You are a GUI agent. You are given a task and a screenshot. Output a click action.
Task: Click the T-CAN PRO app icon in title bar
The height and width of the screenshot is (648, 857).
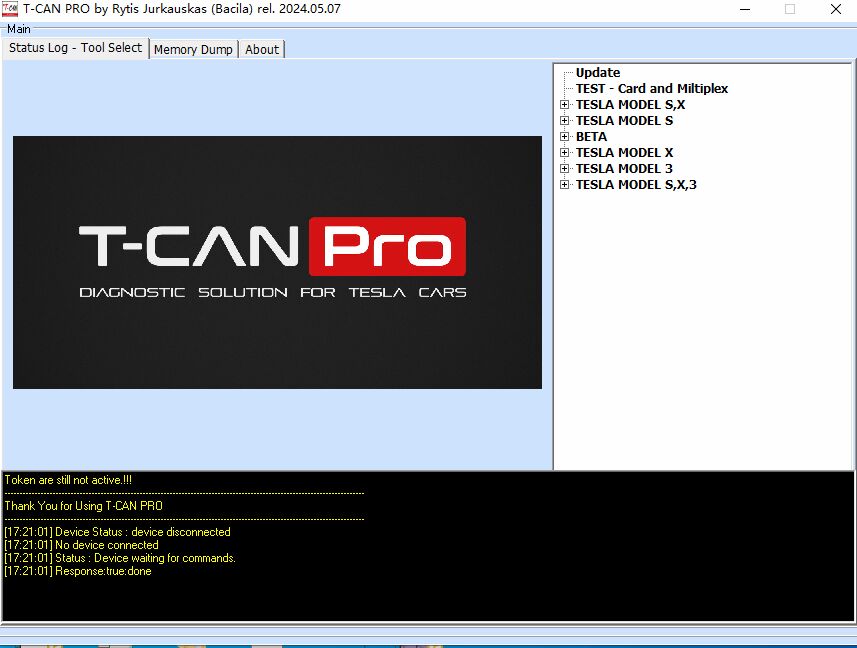coord(10,9)
